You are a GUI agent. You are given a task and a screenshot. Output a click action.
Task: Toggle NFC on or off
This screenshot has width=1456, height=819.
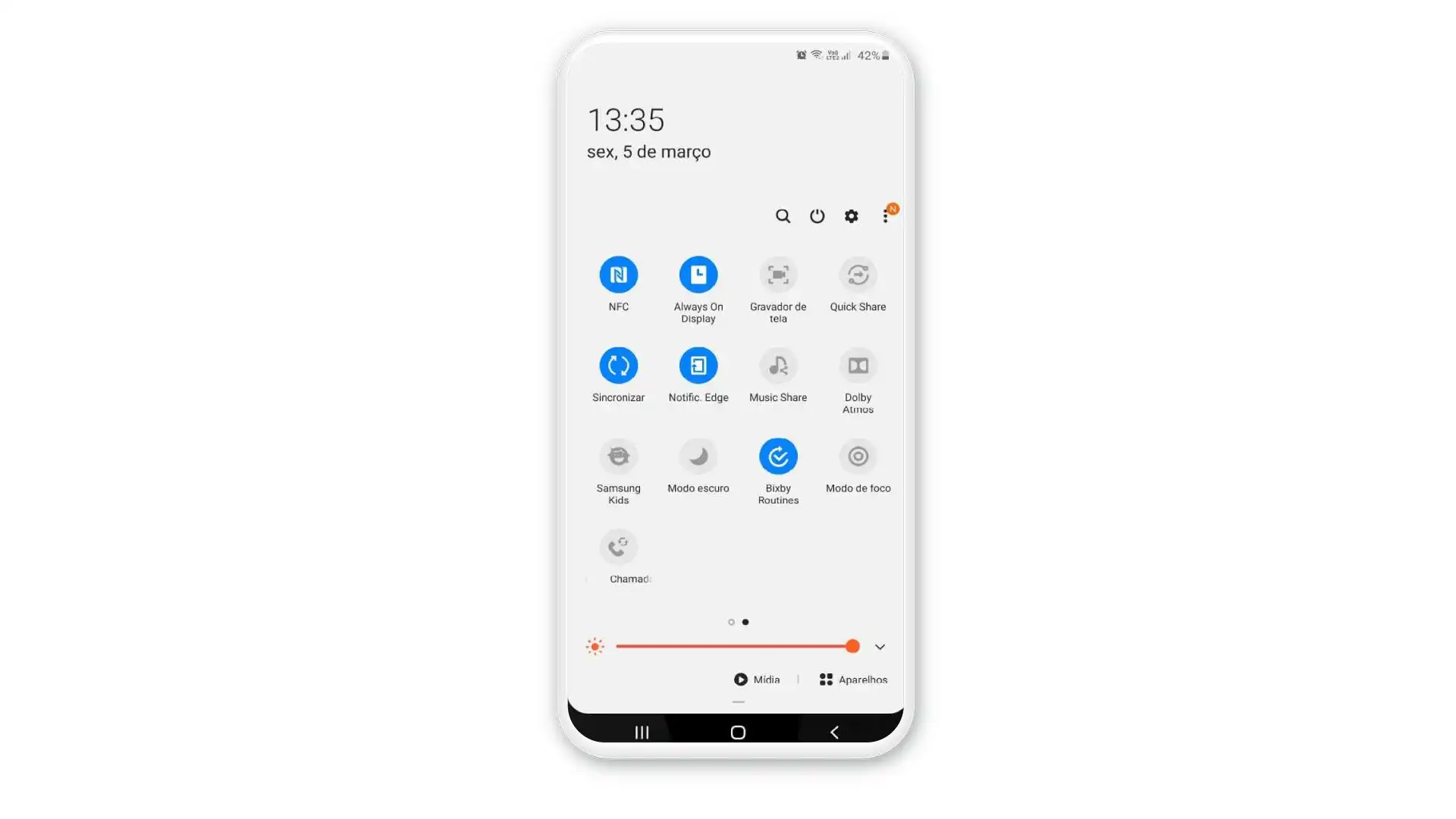tap(618, 274)
